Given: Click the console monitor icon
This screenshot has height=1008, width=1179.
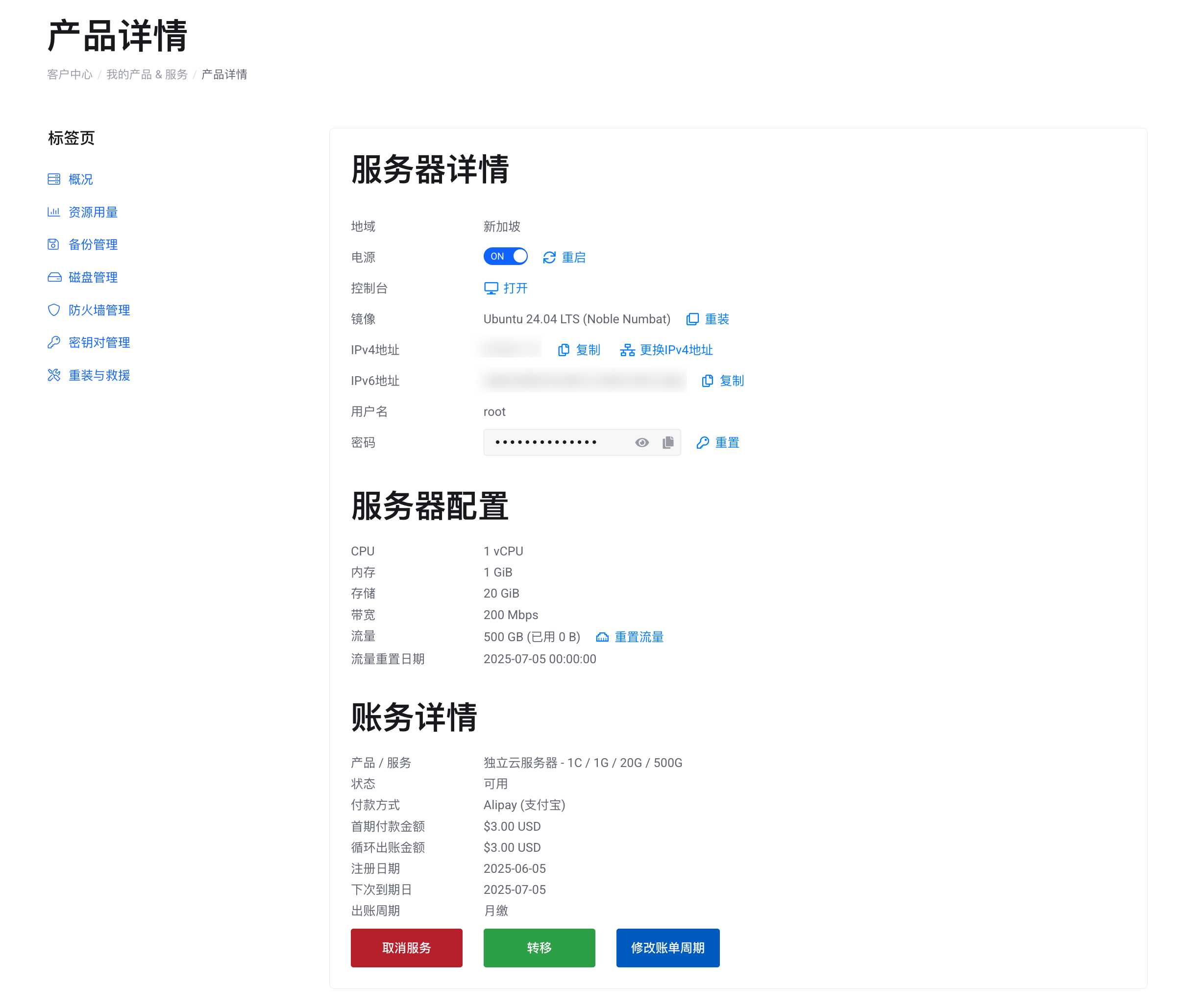Looking at the screenshot, I should tap(491, 288).
